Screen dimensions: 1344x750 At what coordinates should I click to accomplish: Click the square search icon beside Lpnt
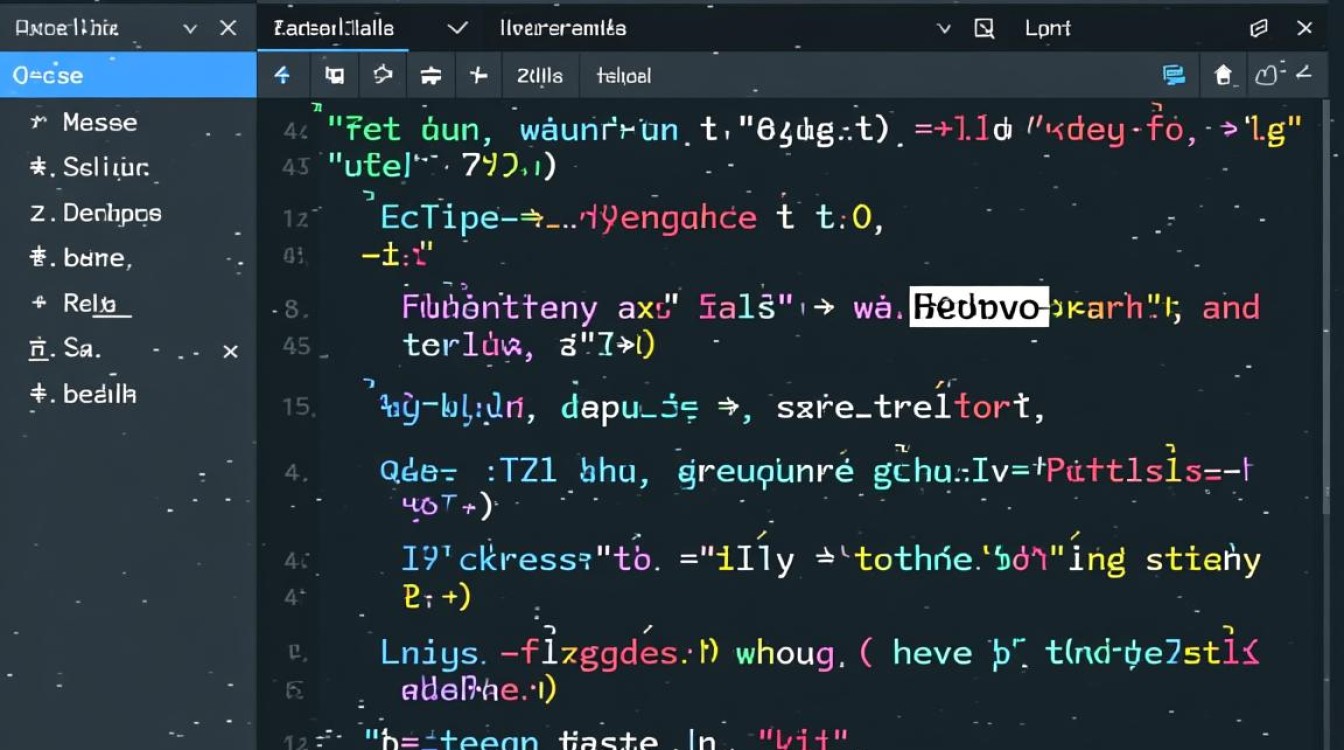pyautogui.click(x=985, y=28)
